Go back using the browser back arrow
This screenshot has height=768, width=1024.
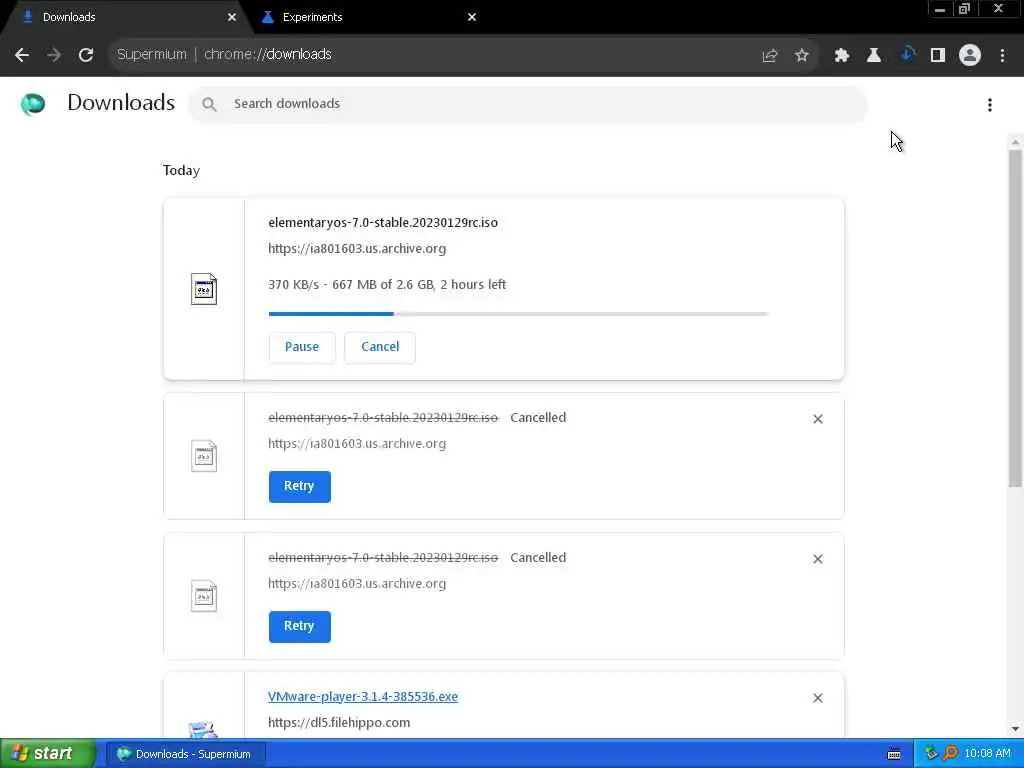pos(22,55)
